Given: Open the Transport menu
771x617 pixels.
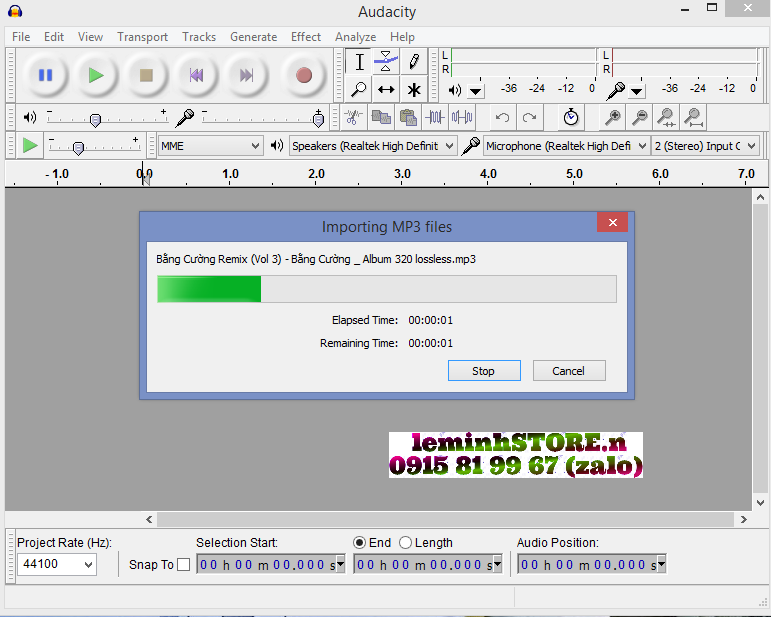Looking at the screenshot, I should (x=142, y=37).
